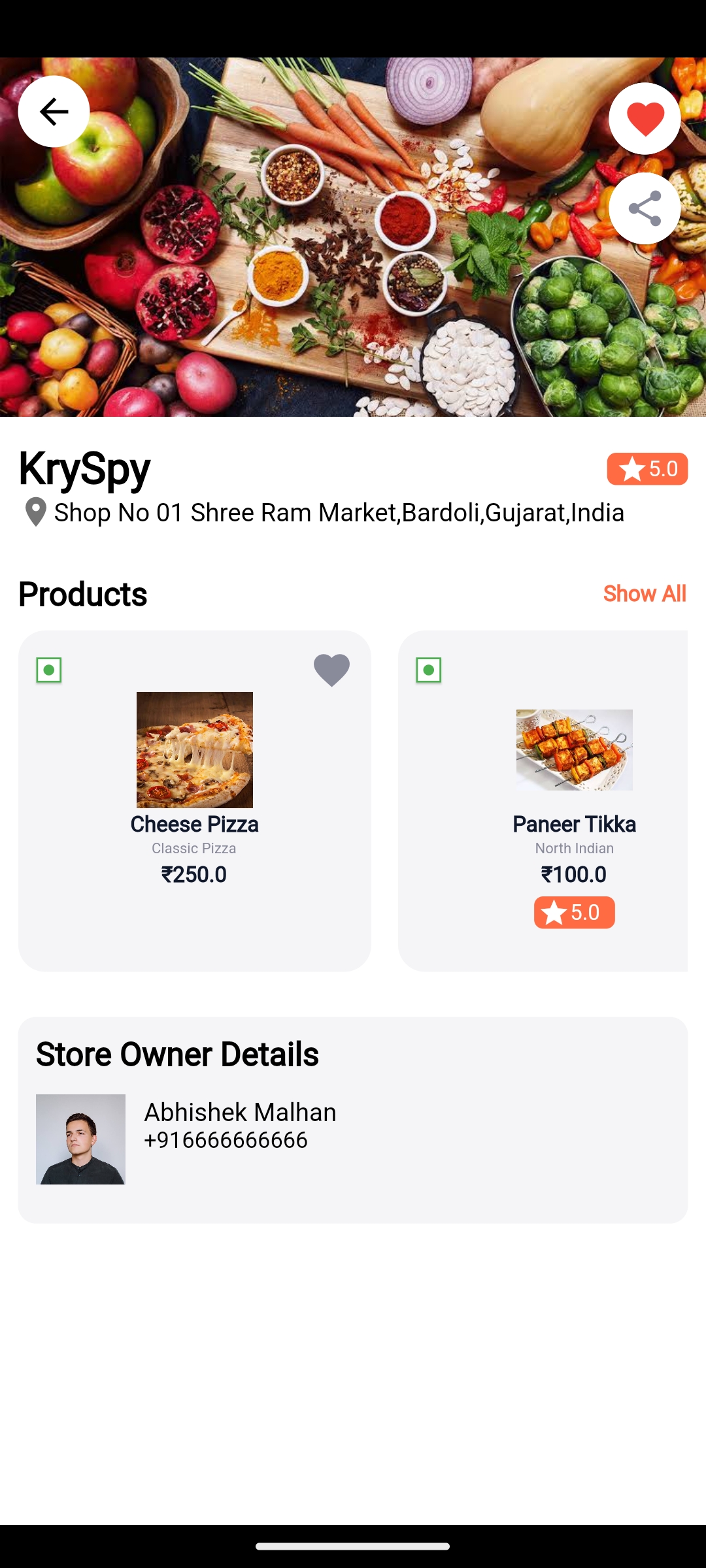This screenshot has height=1568, width=706.
Task: Toggle the red heart favorite for KrySpy
Action: (x=645, y=118)
